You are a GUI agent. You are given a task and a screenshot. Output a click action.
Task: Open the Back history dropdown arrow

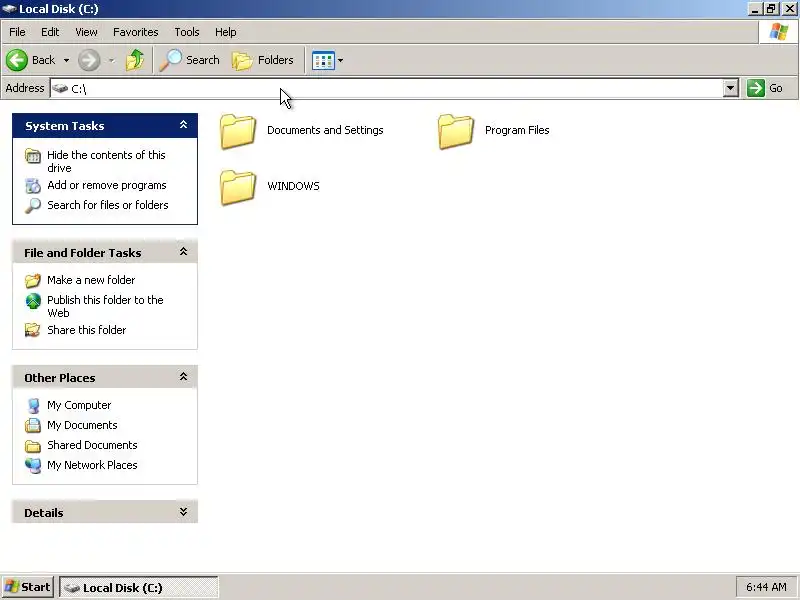click(66, 60)
